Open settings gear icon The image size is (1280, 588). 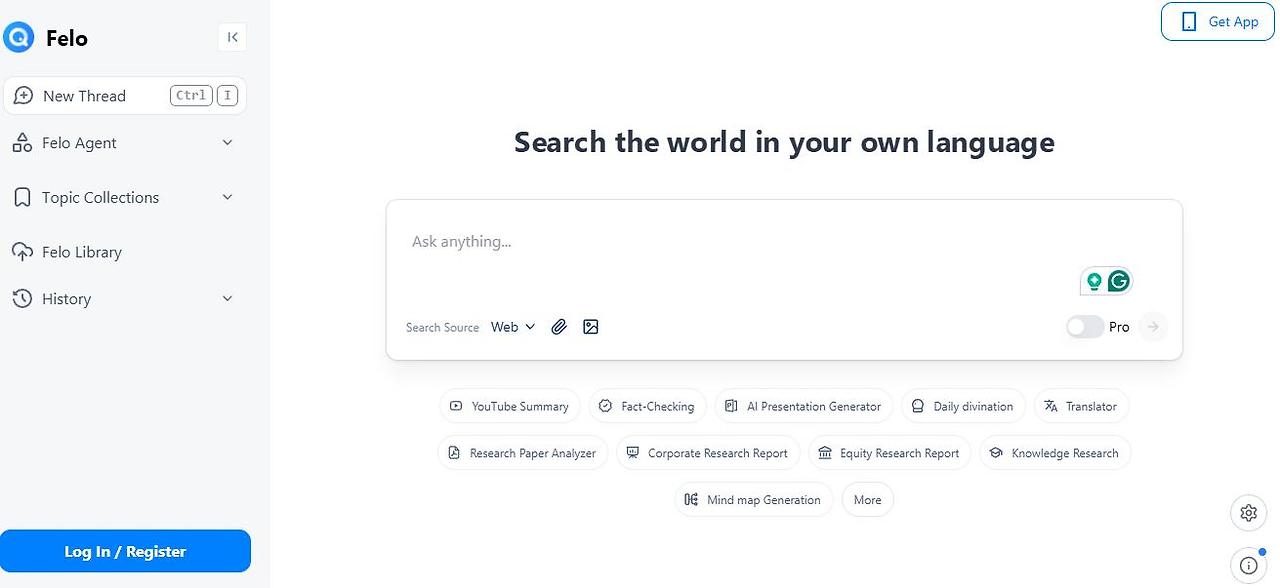1248,513
